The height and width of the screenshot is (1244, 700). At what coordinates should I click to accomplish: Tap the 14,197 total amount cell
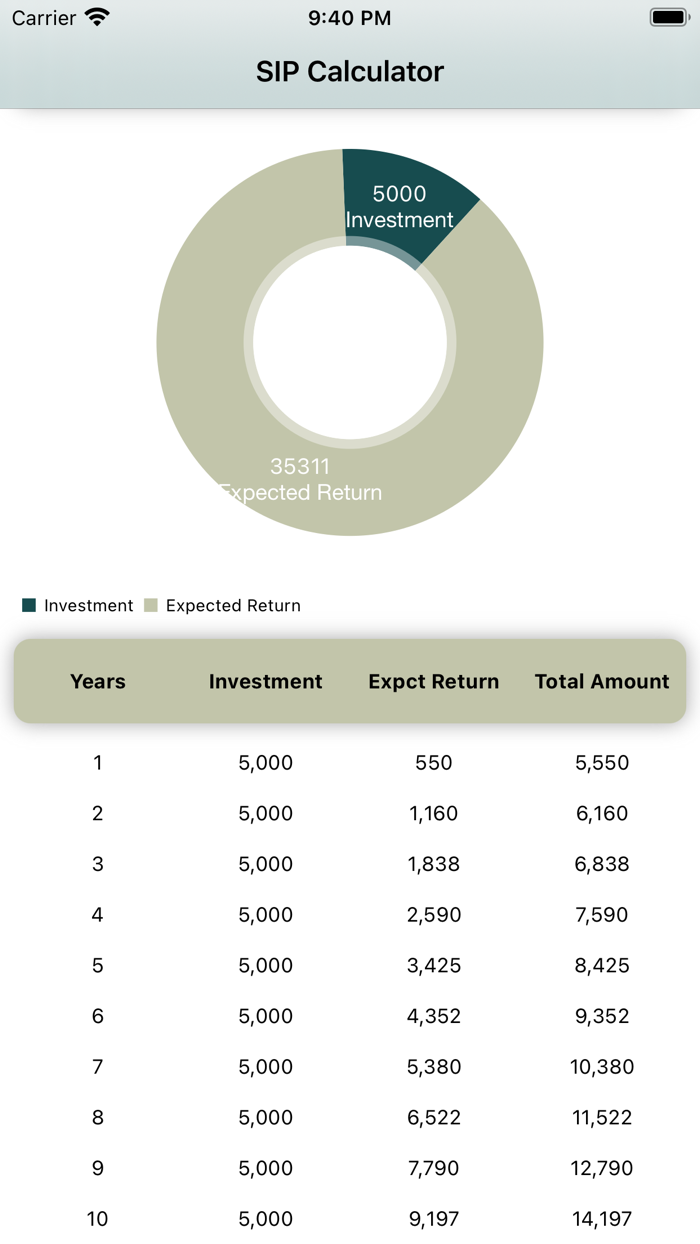602,1219
